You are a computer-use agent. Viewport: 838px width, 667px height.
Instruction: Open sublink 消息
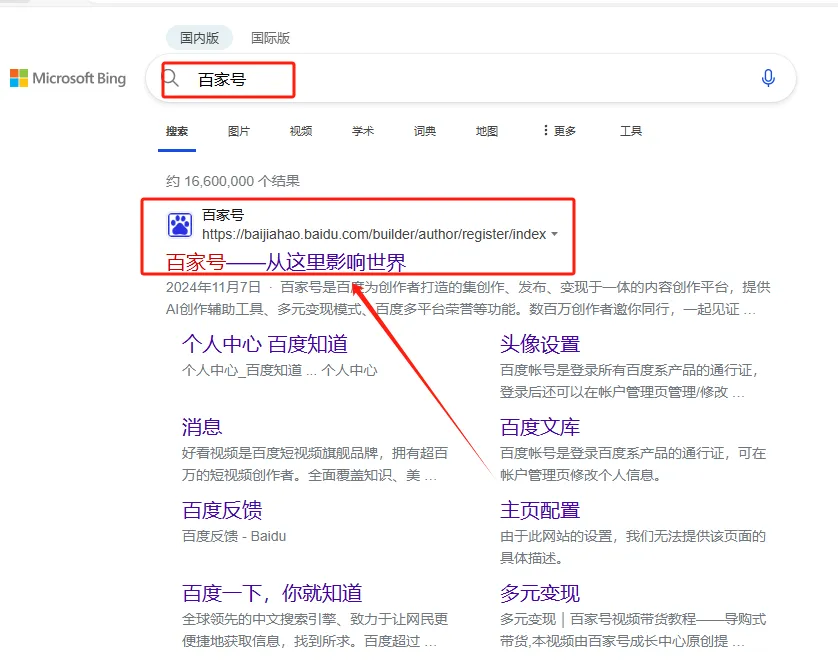pyautogui.click(x=201, y=427)
